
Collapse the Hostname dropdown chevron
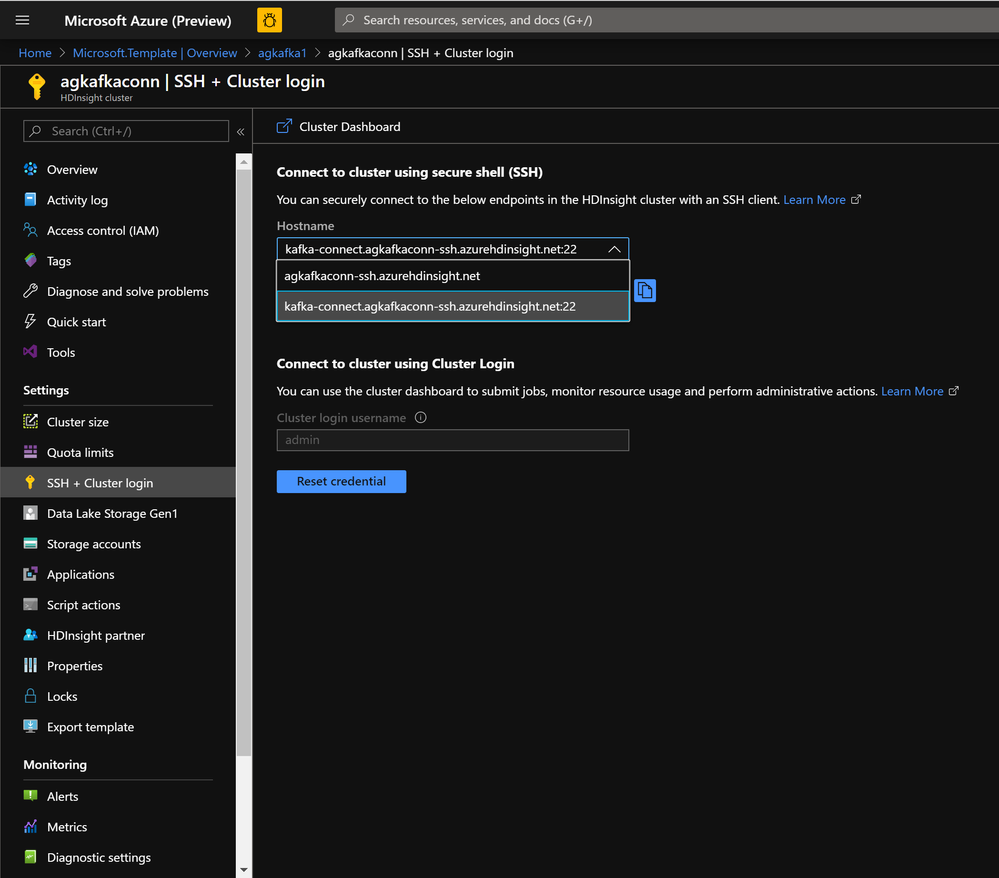614,249
